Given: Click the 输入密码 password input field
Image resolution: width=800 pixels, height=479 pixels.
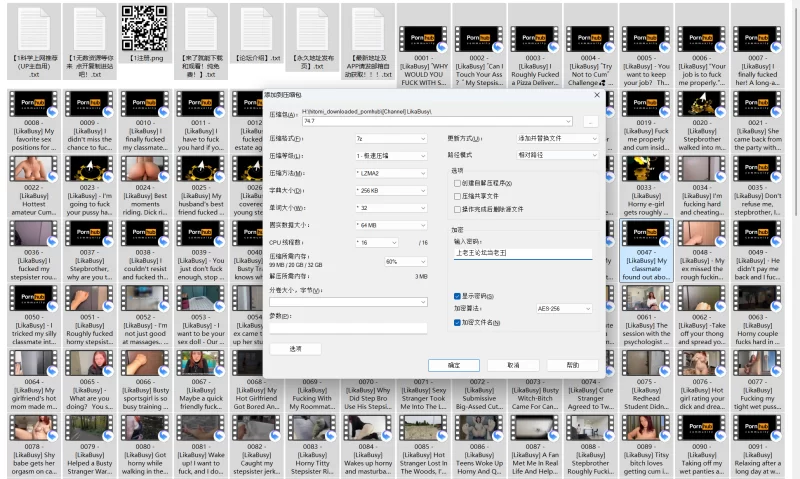Looking at the screenshot, I should coord(521,253).
